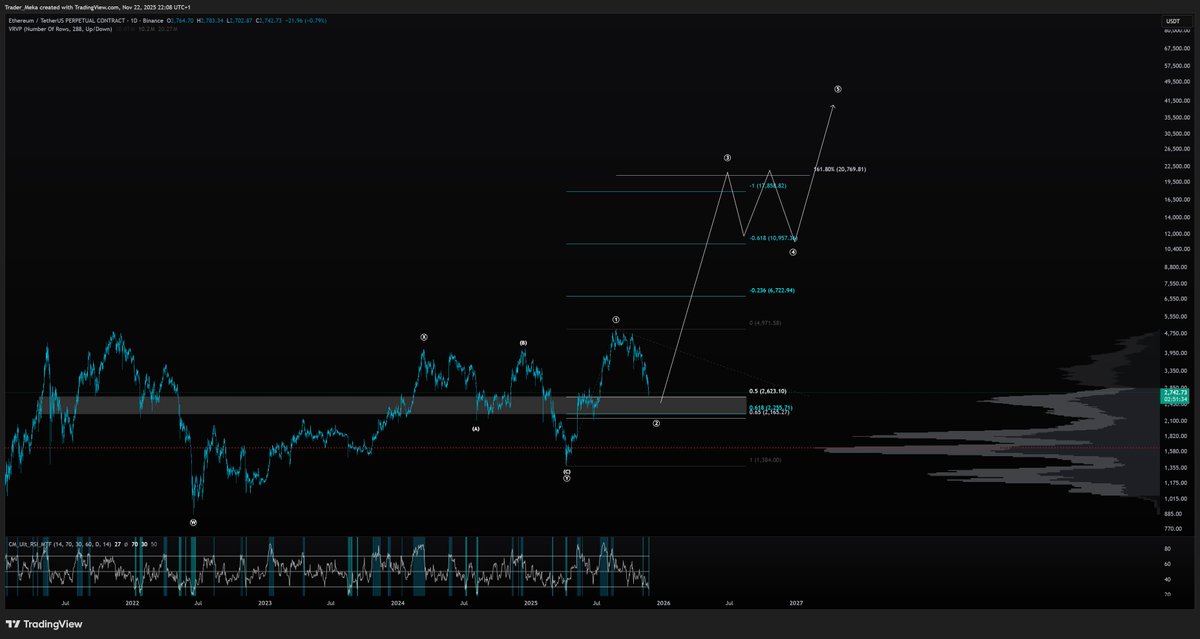This screenshot has width=1200, height=639.
Task: Select the Ethereum / TetherUS PERPETUAL CONTRACT symbol title
Action: (x=68, y=20)
